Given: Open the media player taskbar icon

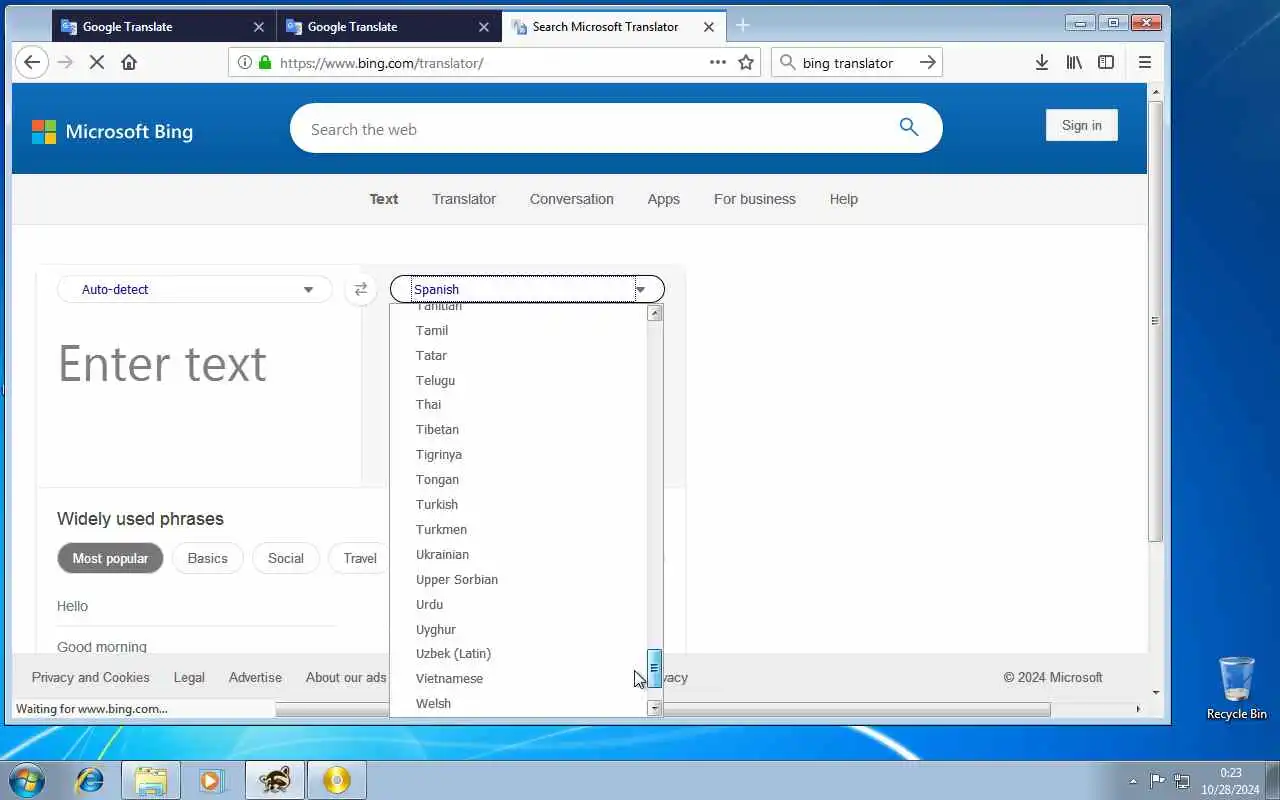Looking at the screenshot, I should coord(212,780).
